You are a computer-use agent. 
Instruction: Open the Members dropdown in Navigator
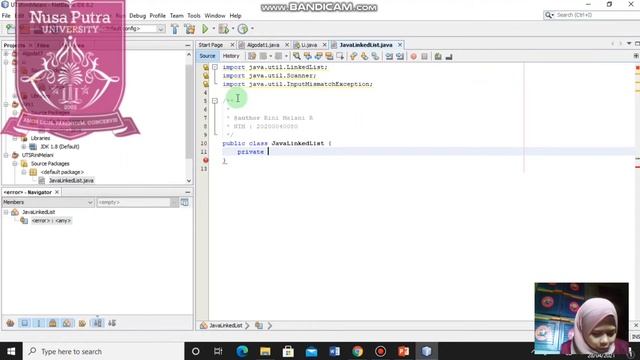tap(48, 202)
